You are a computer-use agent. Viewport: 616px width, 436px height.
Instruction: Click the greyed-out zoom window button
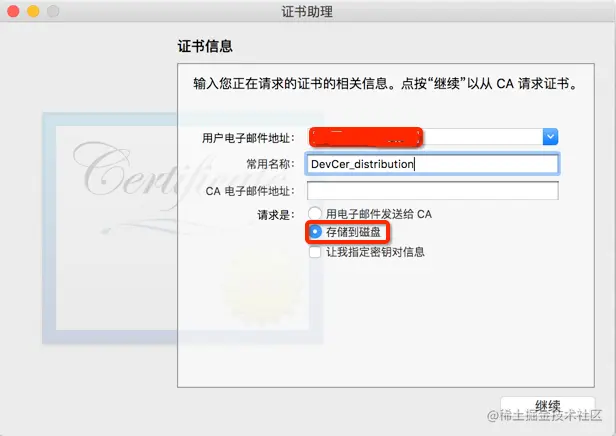pyautogui.click(x=53, y=11)
